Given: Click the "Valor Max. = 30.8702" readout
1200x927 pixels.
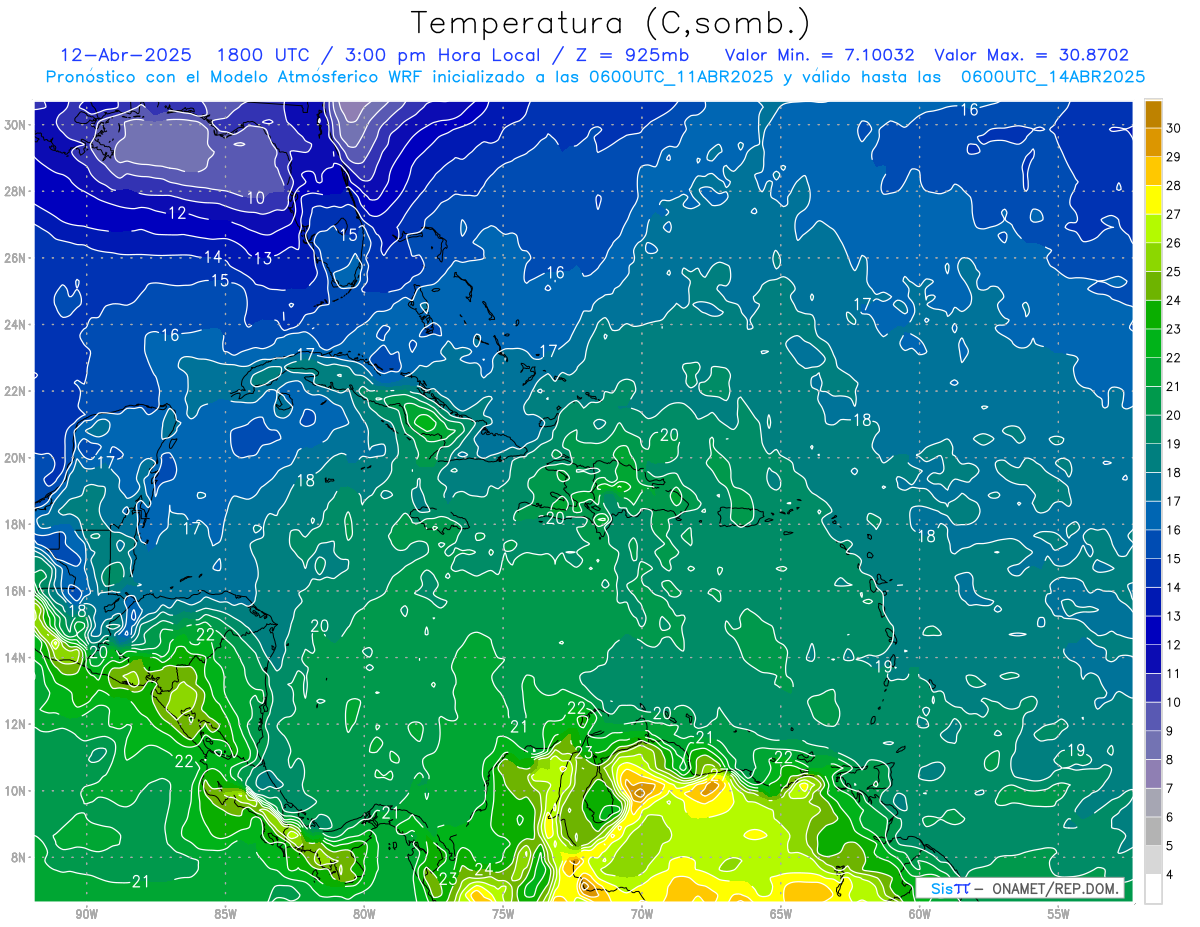Looking at the screenshot, I should [1032, 55].
